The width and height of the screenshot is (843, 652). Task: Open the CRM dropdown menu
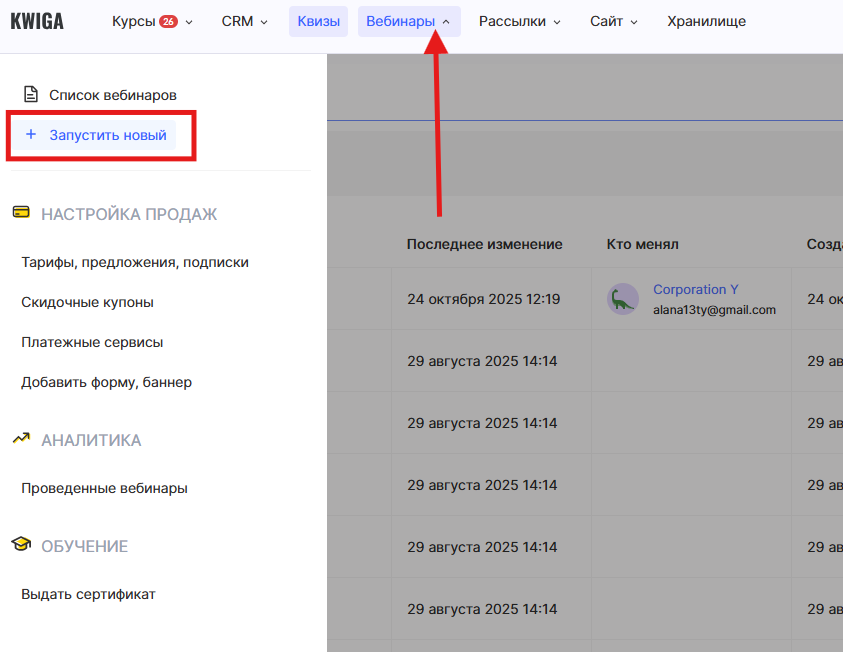(x=244, y=21)
